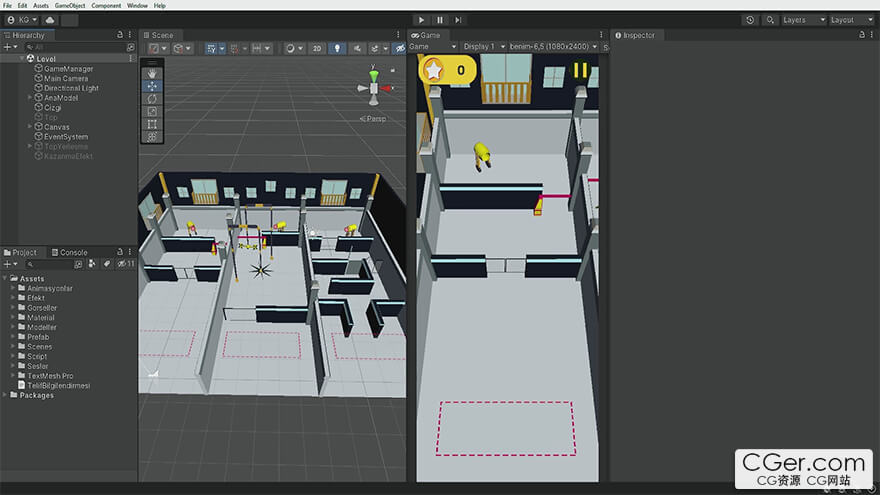Screen dimensions: 880x495
Task: Toggle scene lighting bulb icon
Action: tap(337, 48)
